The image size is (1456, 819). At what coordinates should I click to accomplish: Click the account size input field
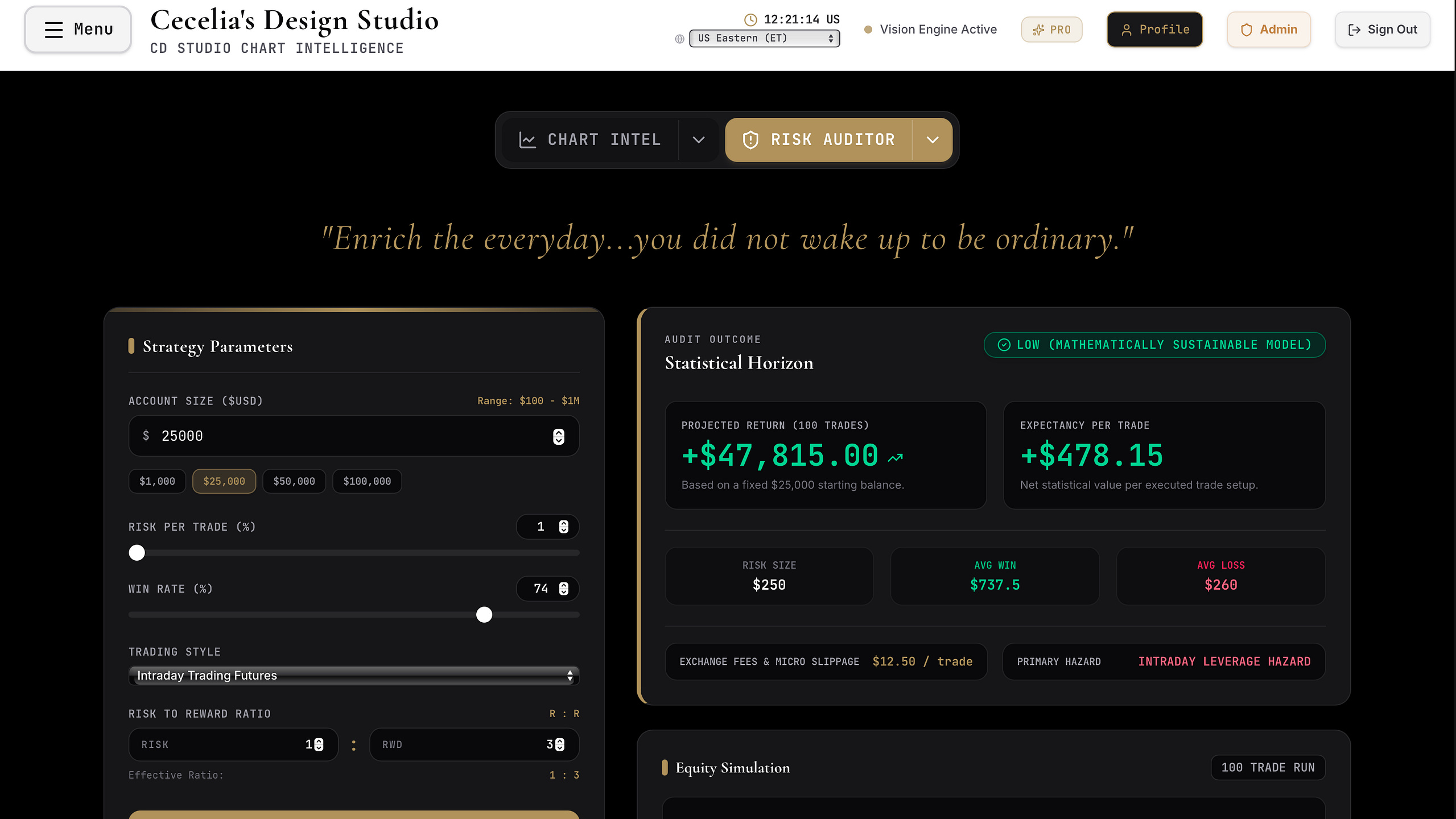354,436
